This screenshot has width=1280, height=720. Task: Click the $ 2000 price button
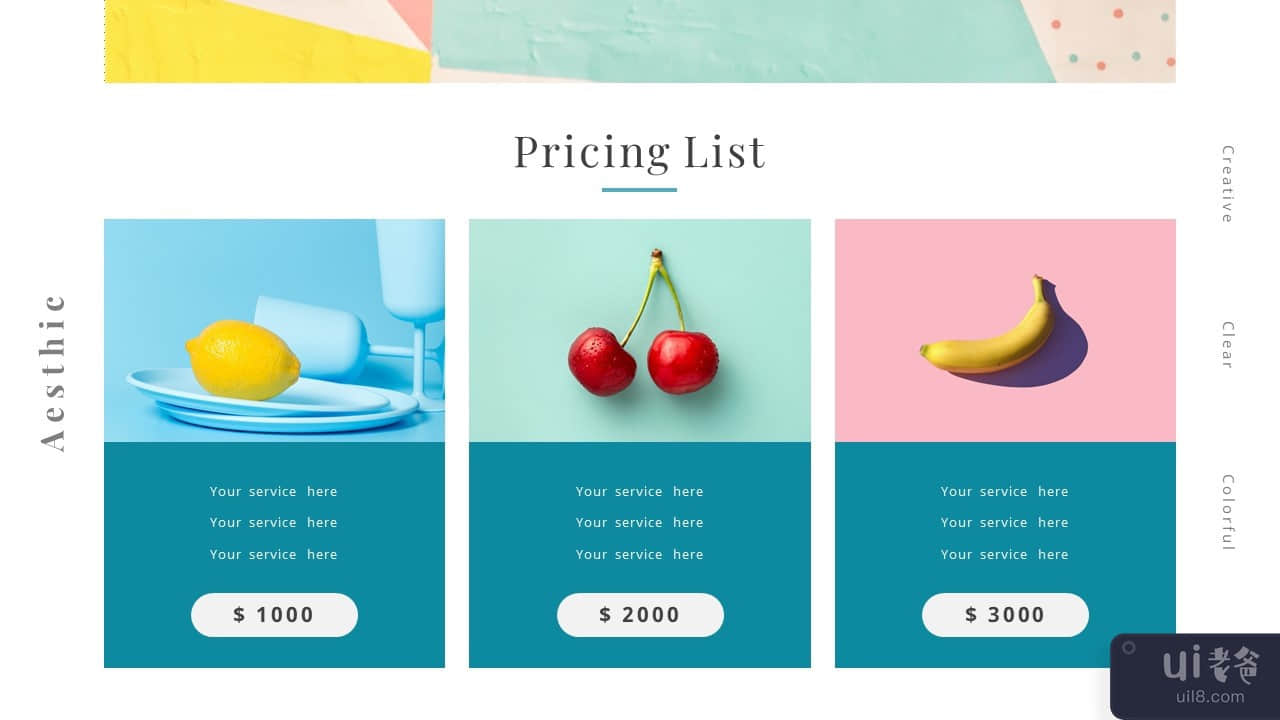click(640, 615)
